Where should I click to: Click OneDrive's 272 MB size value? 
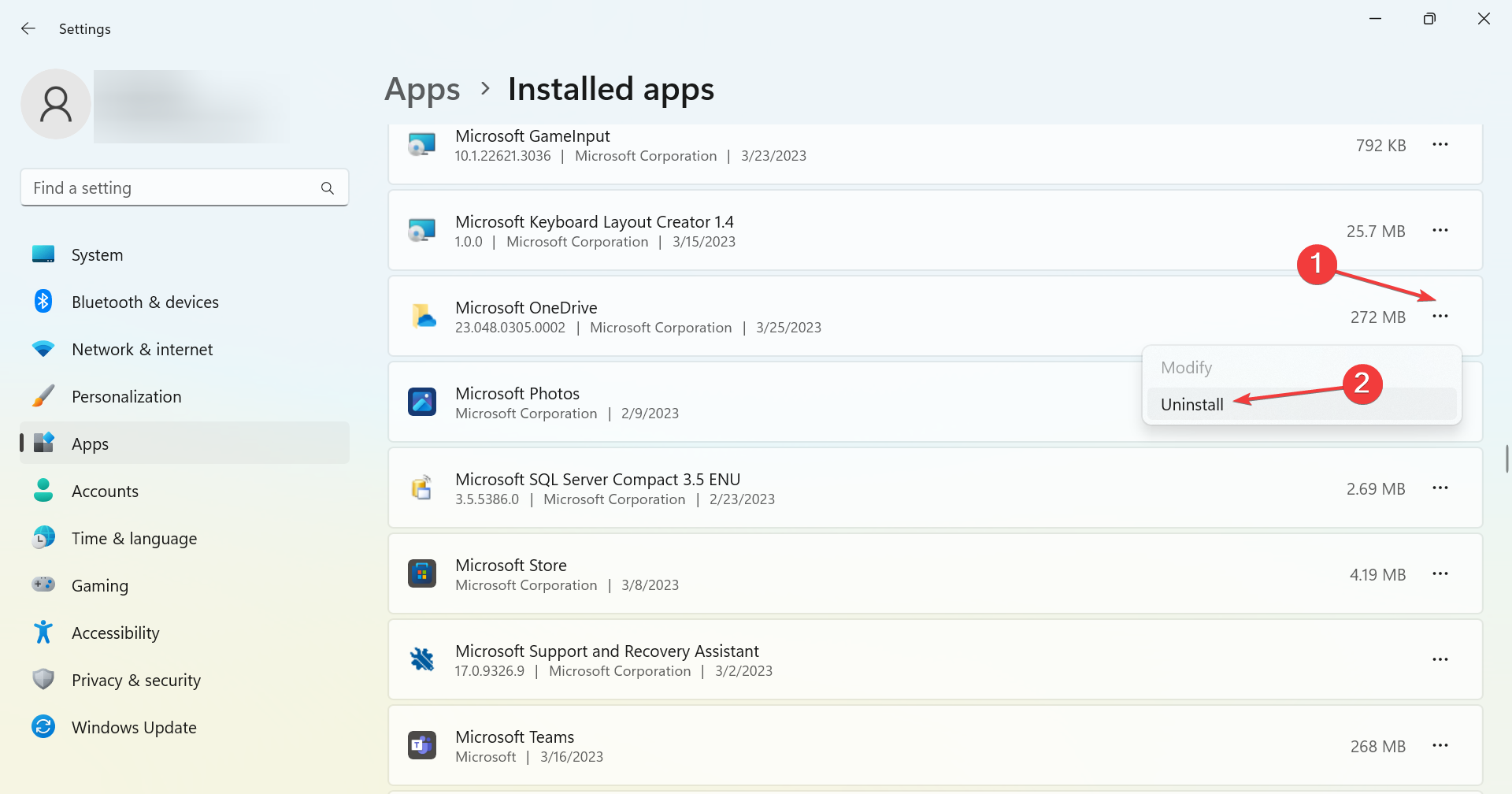(1378, 317)
